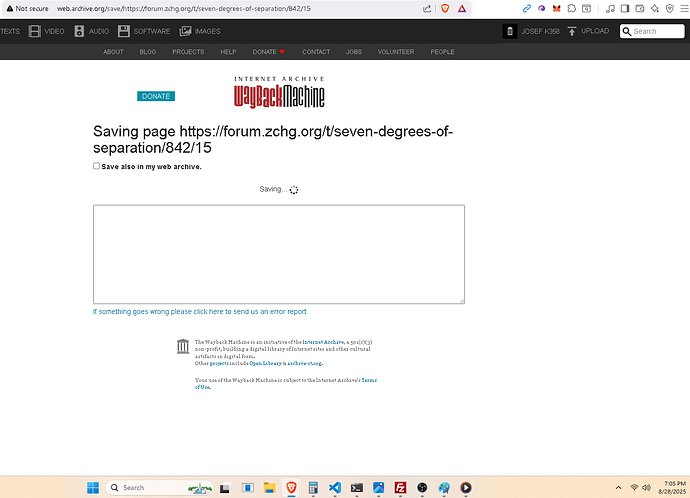Screen dimensions: 690x498
Task: Click the browser URL address bar
Action: [238, 8]
